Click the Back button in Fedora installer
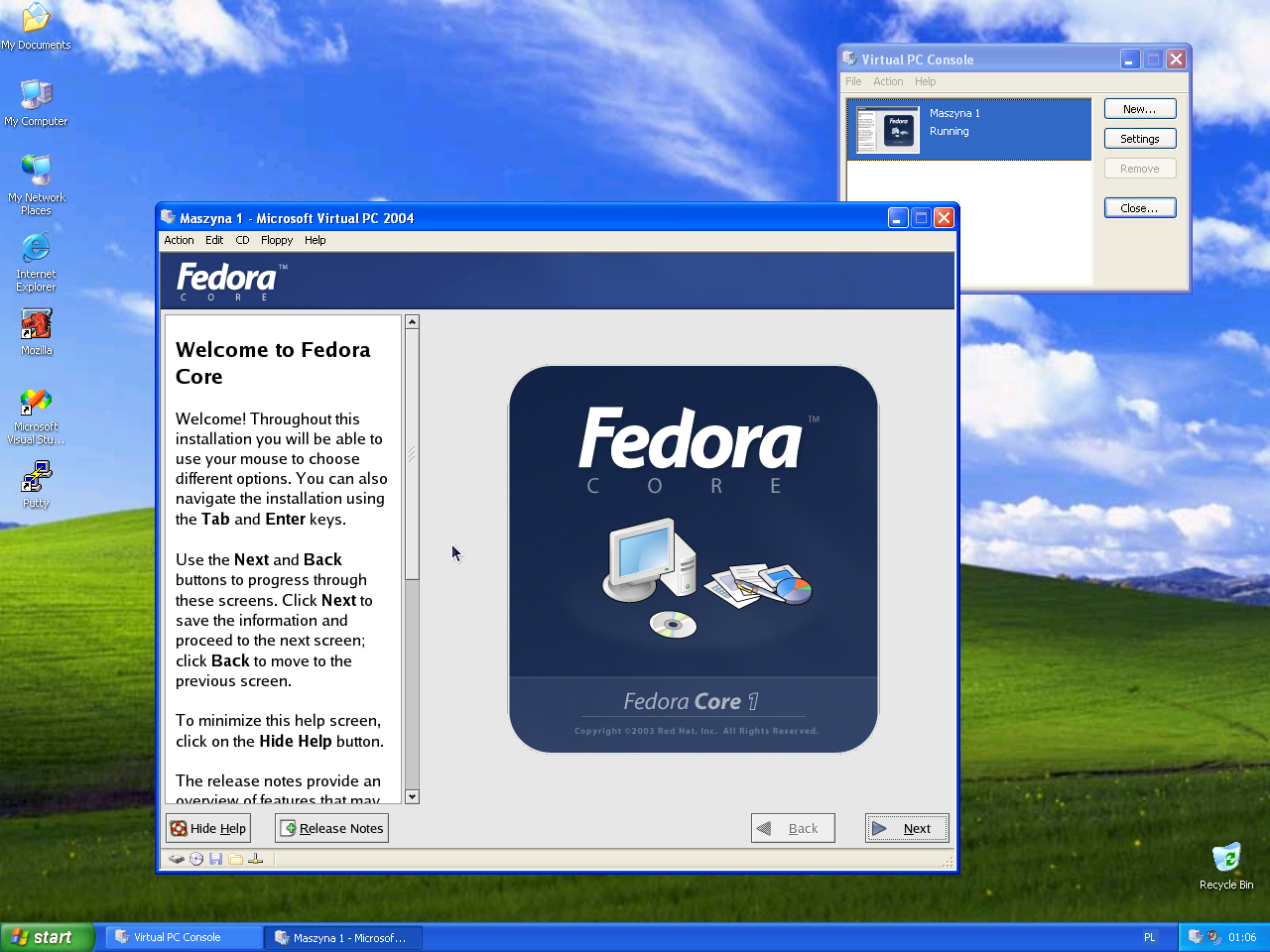This screenshot has width=1270, height=952. tap(793, 828)
